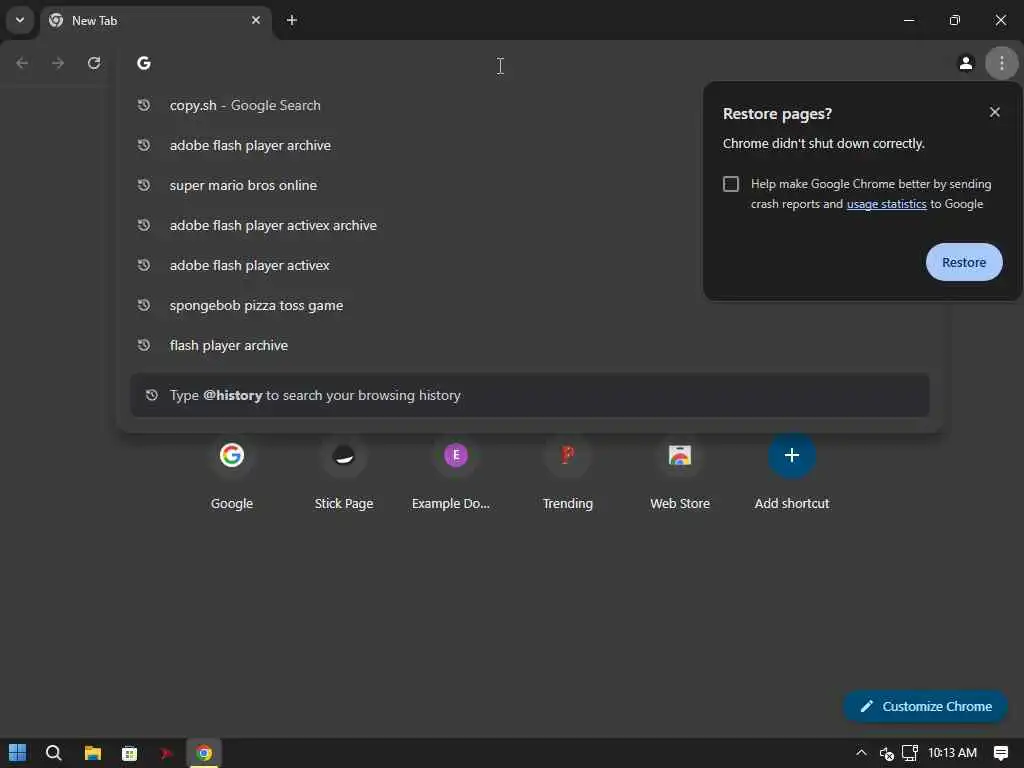Click history icon beside super mario bros online
The height and width of the screenshot is (768, 1024).
[144, 185]
